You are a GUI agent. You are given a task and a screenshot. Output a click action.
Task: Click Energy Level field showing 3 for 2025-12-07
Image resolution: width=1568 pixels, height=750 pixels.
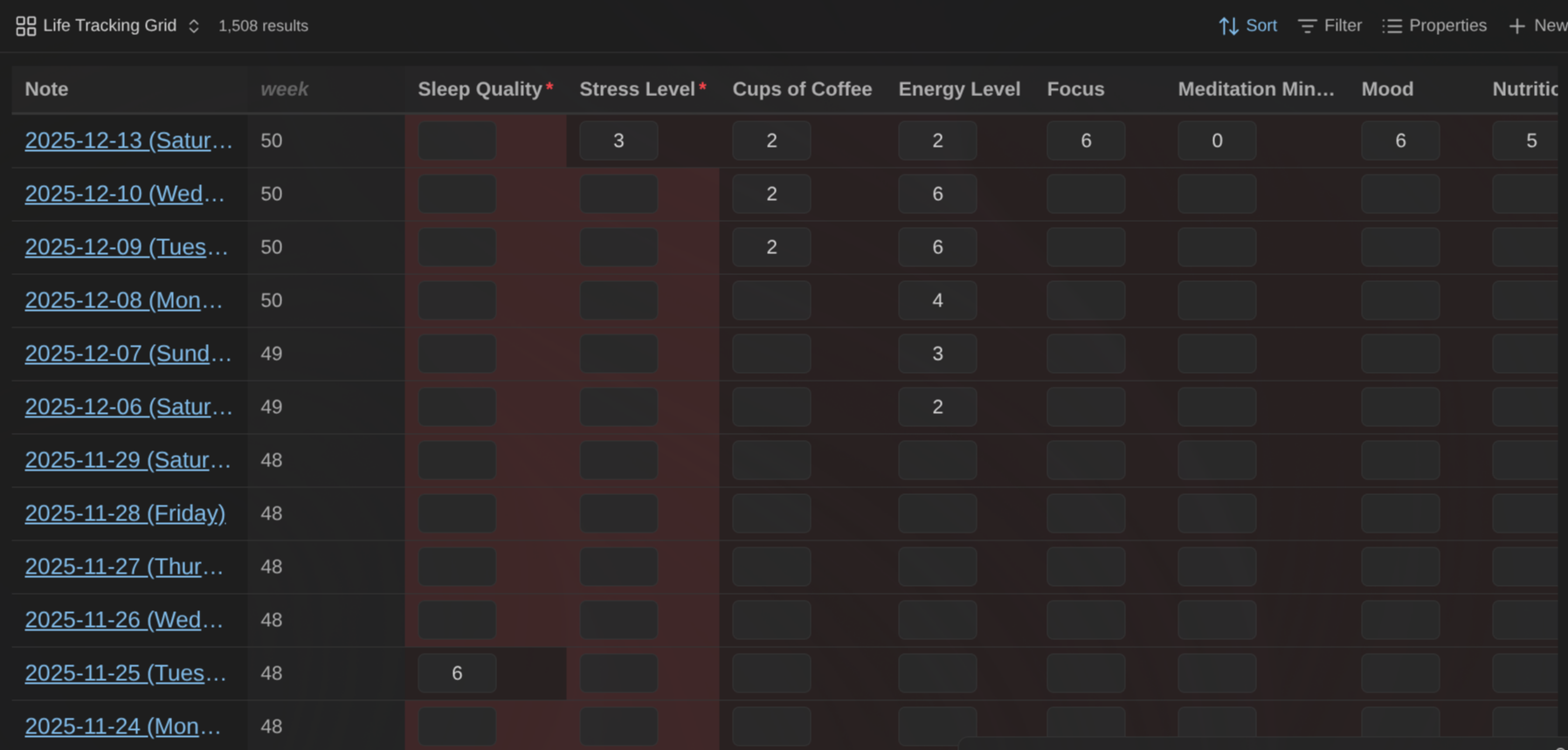[x=937, y=354]
